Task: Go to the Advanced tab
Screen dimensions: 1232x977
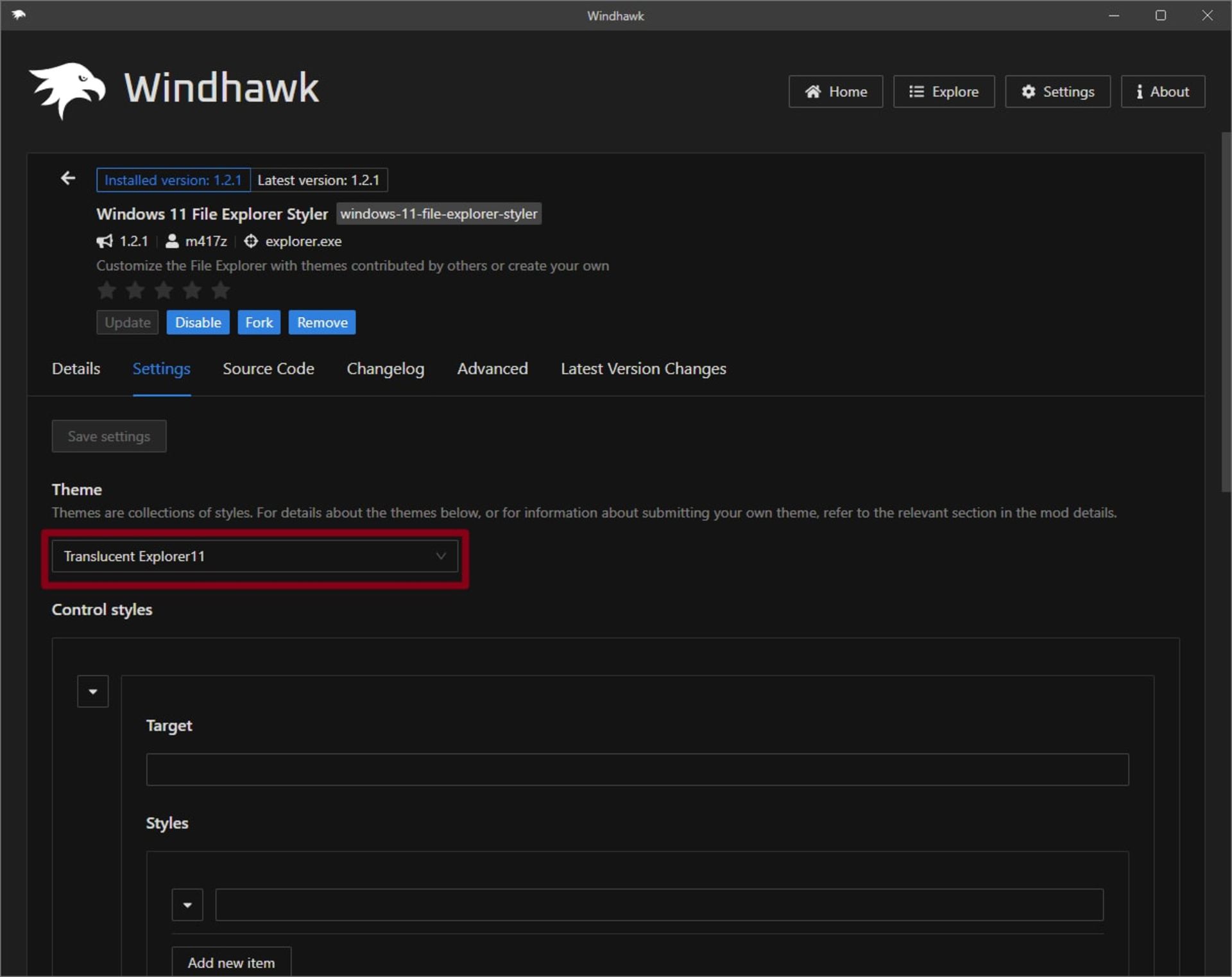Action: (x=492, y=369)
